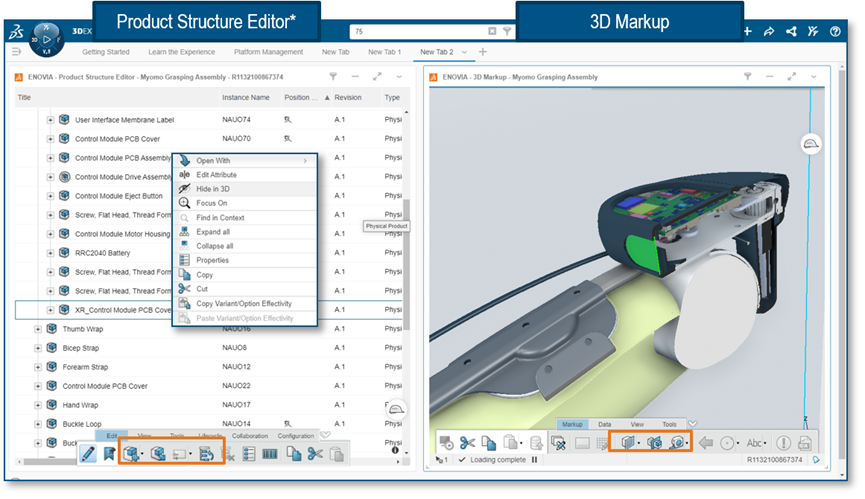The width and height of the screenshot is (865, 499).
Task: Click the Abc text annotation tool
Action: 754,443
